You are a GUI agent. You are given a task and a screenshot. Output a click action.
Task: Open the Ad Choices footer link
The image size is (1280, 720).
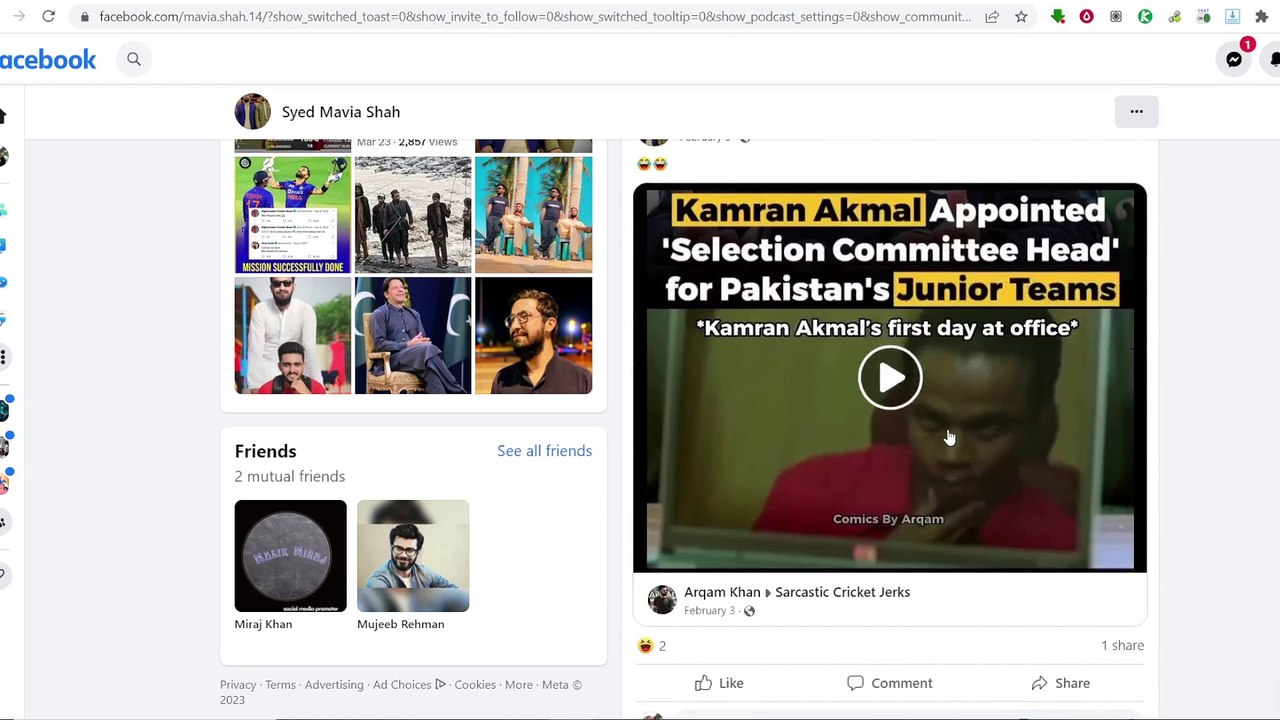[x=409, y=685]
